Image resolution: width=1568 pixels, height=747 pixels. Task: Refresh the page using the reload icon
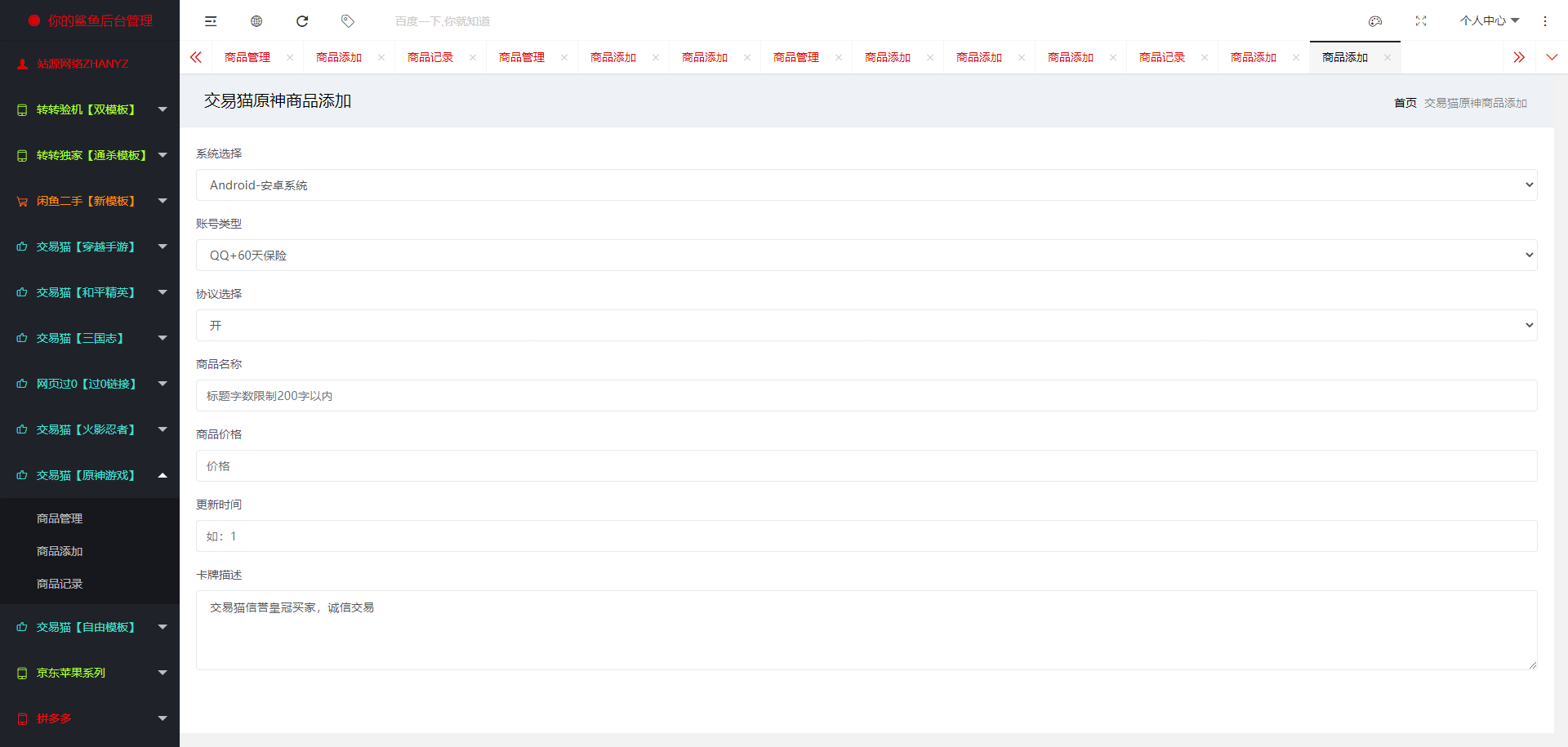point(302,21)
